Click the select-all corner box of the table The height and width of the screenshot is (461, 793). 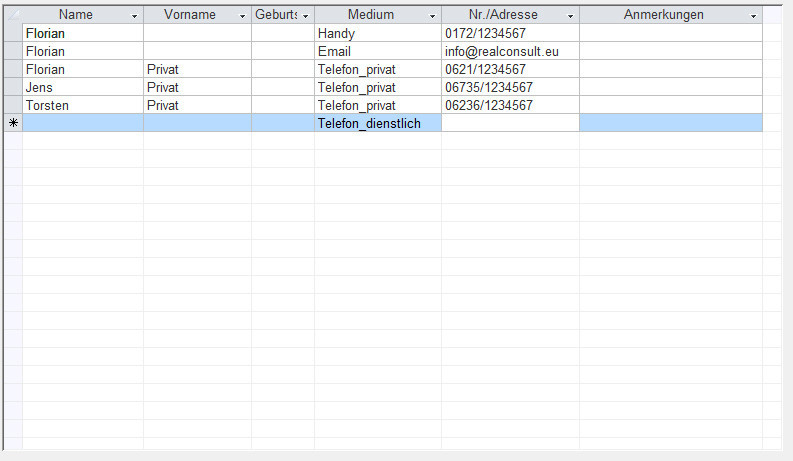pyautogui.click(x=13, y=15)
